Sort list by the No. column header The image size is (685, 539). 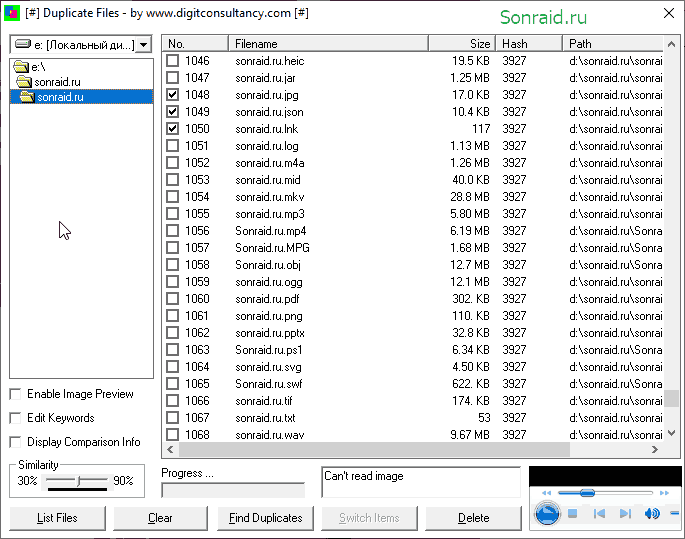click(x=195, y=44)
